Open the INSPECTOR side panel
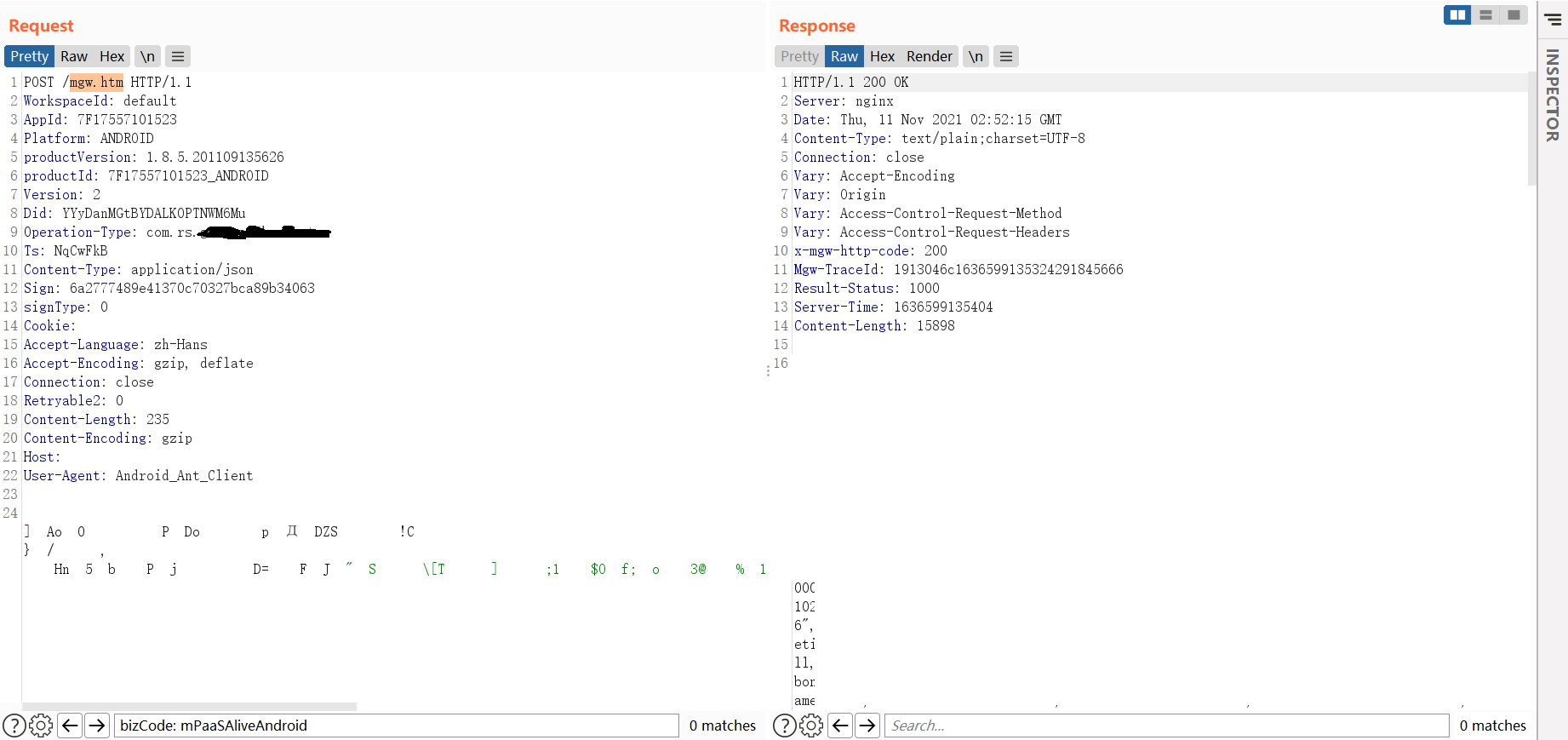The image size is (1568, 740). (1553, 95)
